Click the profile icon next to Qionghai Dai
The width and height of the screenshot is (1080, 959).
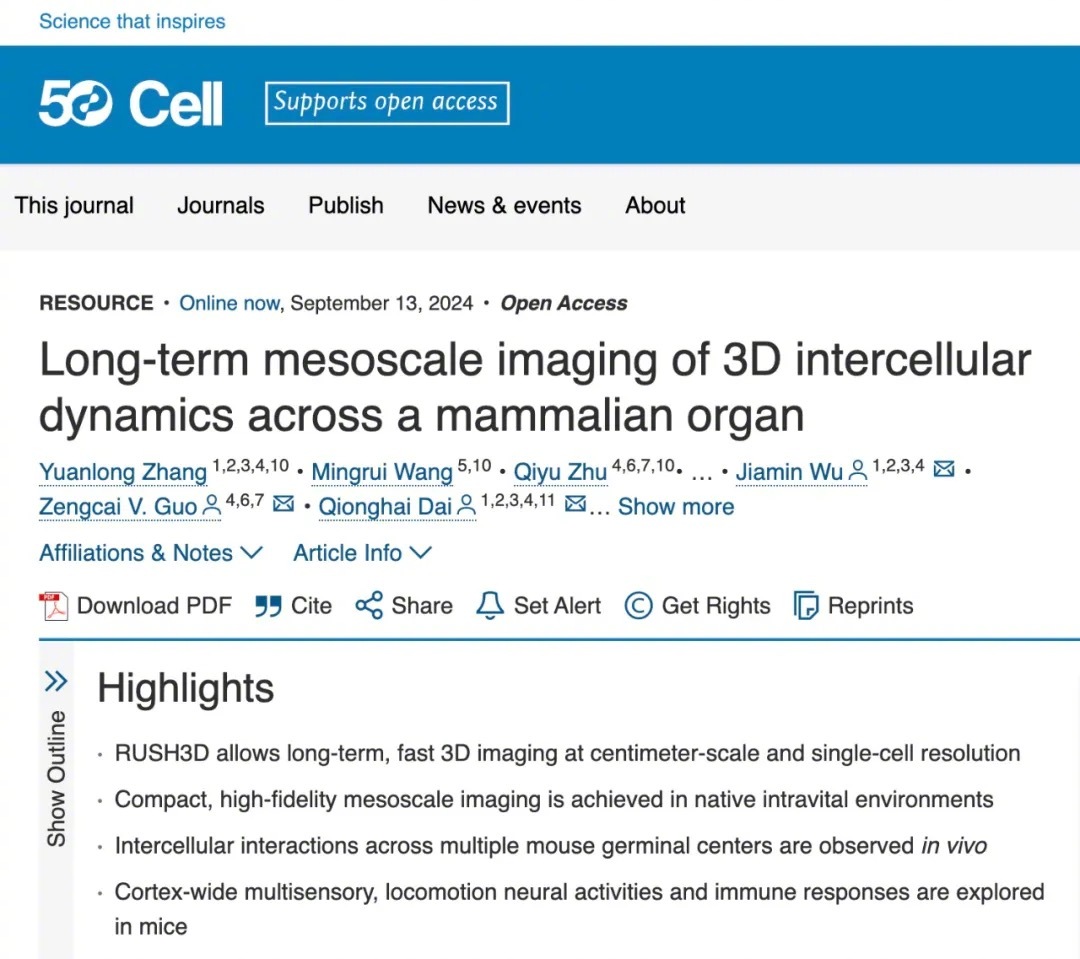coord(467,507)
